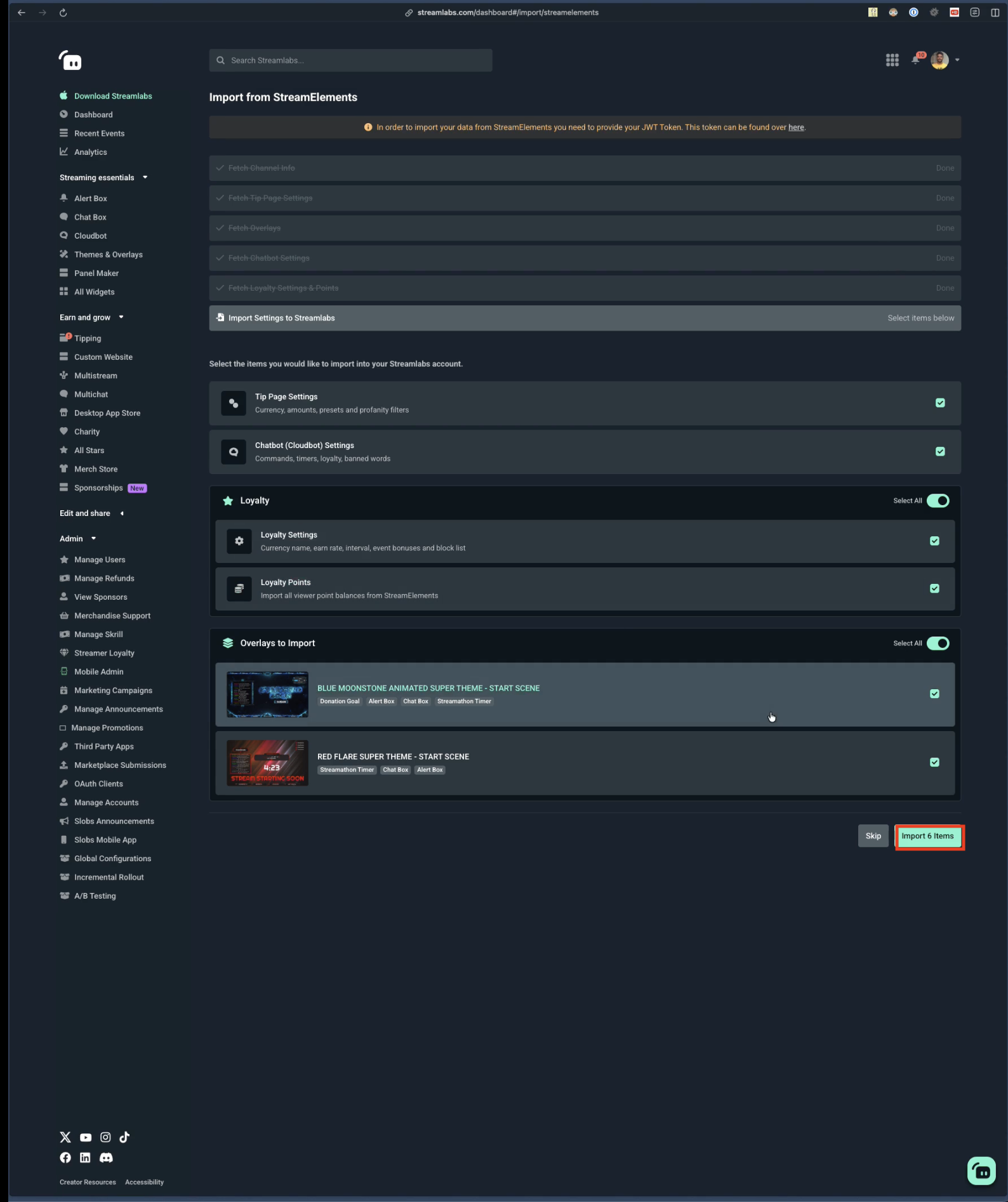This screenshot has width=1008, height=1202.
Task: Open Cloudbot in sidebar
Action: [83, 236]
